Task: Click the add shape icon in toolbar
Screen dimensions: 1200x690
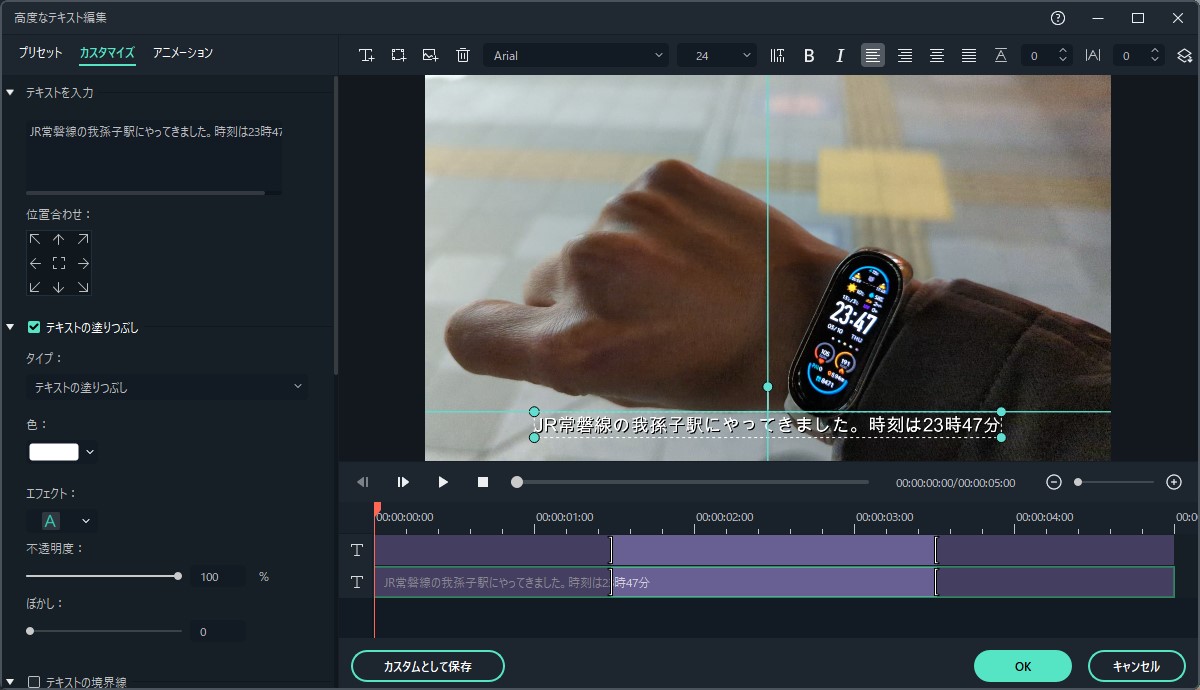Action: [x=399, y=56]
